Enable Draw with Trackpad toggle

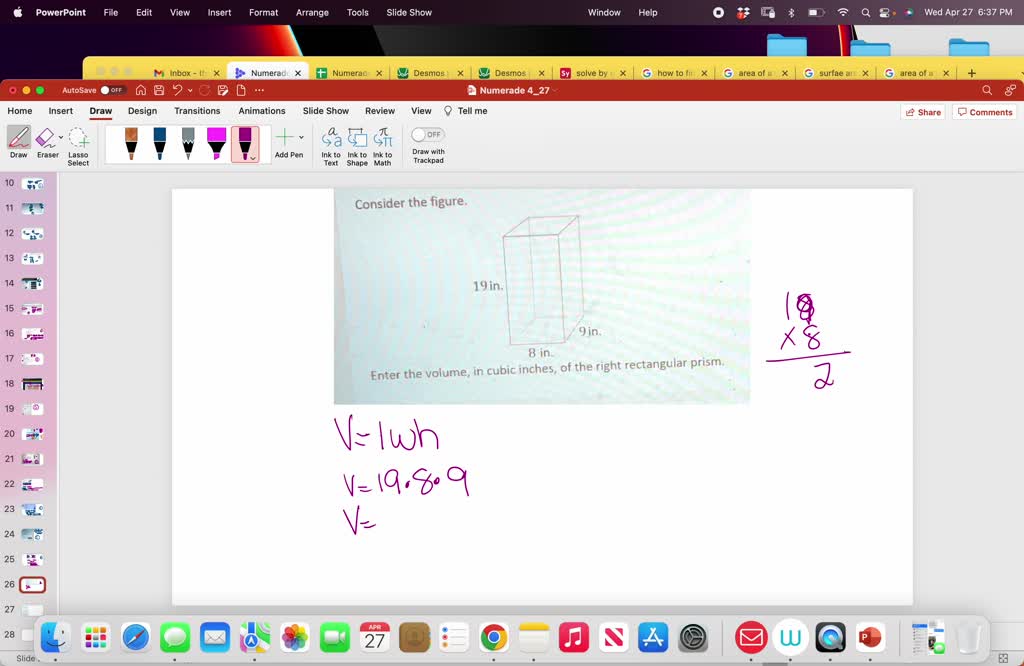[428, 134]
